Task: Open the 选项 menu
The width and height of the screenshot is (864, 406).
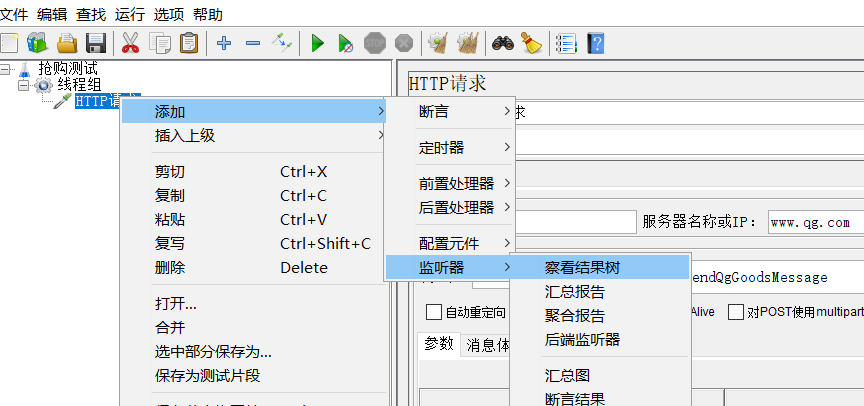Action: (169, 15)
